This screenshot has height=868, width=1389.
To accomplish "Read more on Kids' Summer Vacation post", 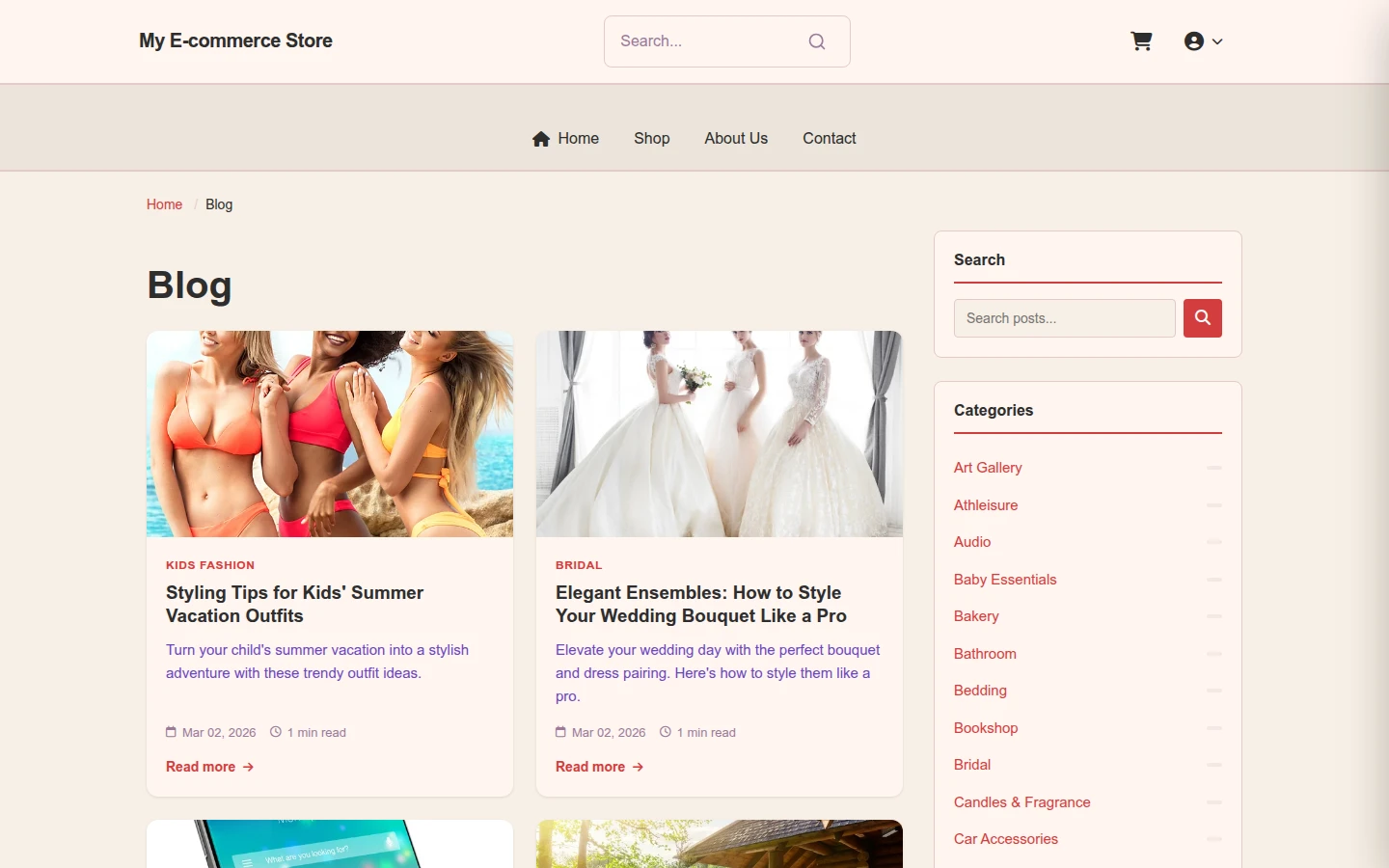I will pyautogui.click(x=209, y=767).
